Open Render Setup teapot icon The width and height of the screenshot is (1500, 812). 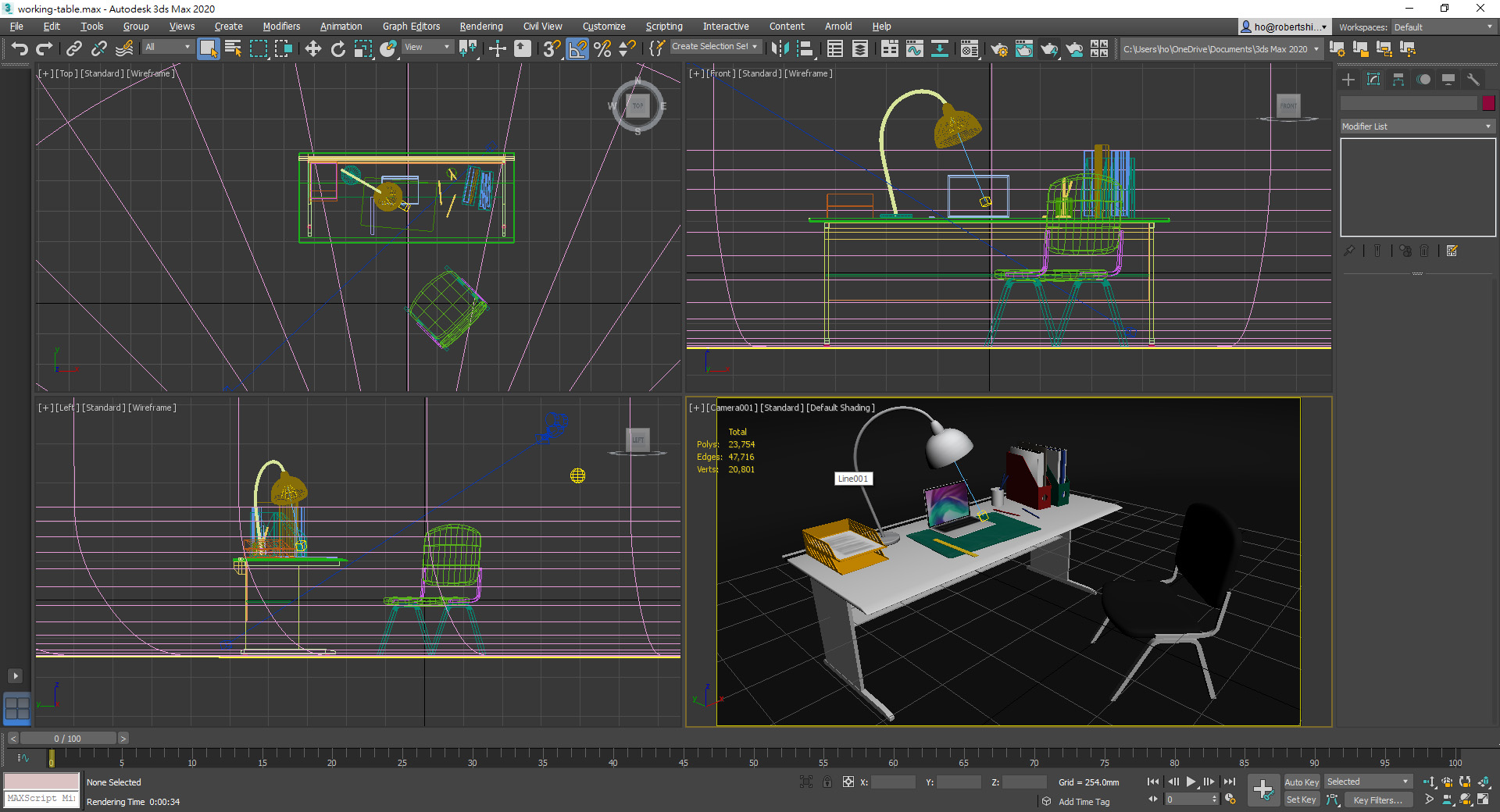998,49
